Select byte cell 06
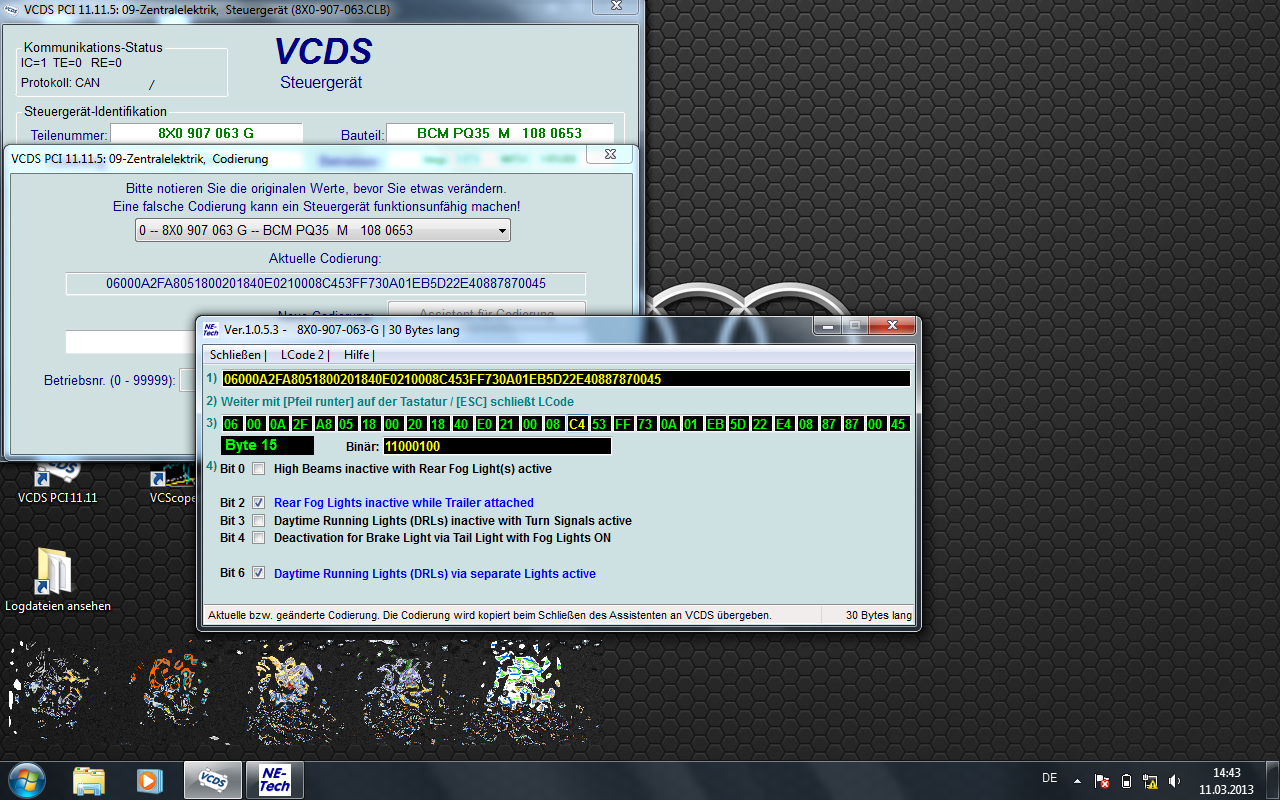Image resolution: width=1280 pixels, height=800 pixels. pyautogui.click(x=231, y=424)
